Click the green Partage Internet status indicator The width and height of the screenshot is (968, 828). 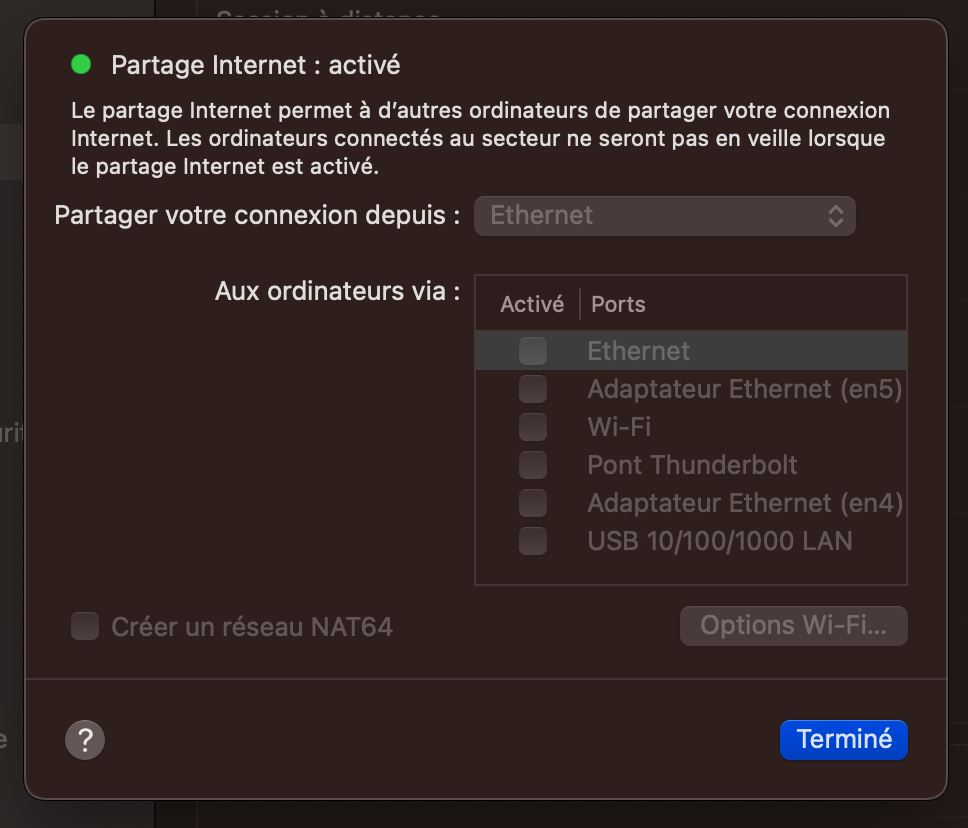click(x=81, y=64)
